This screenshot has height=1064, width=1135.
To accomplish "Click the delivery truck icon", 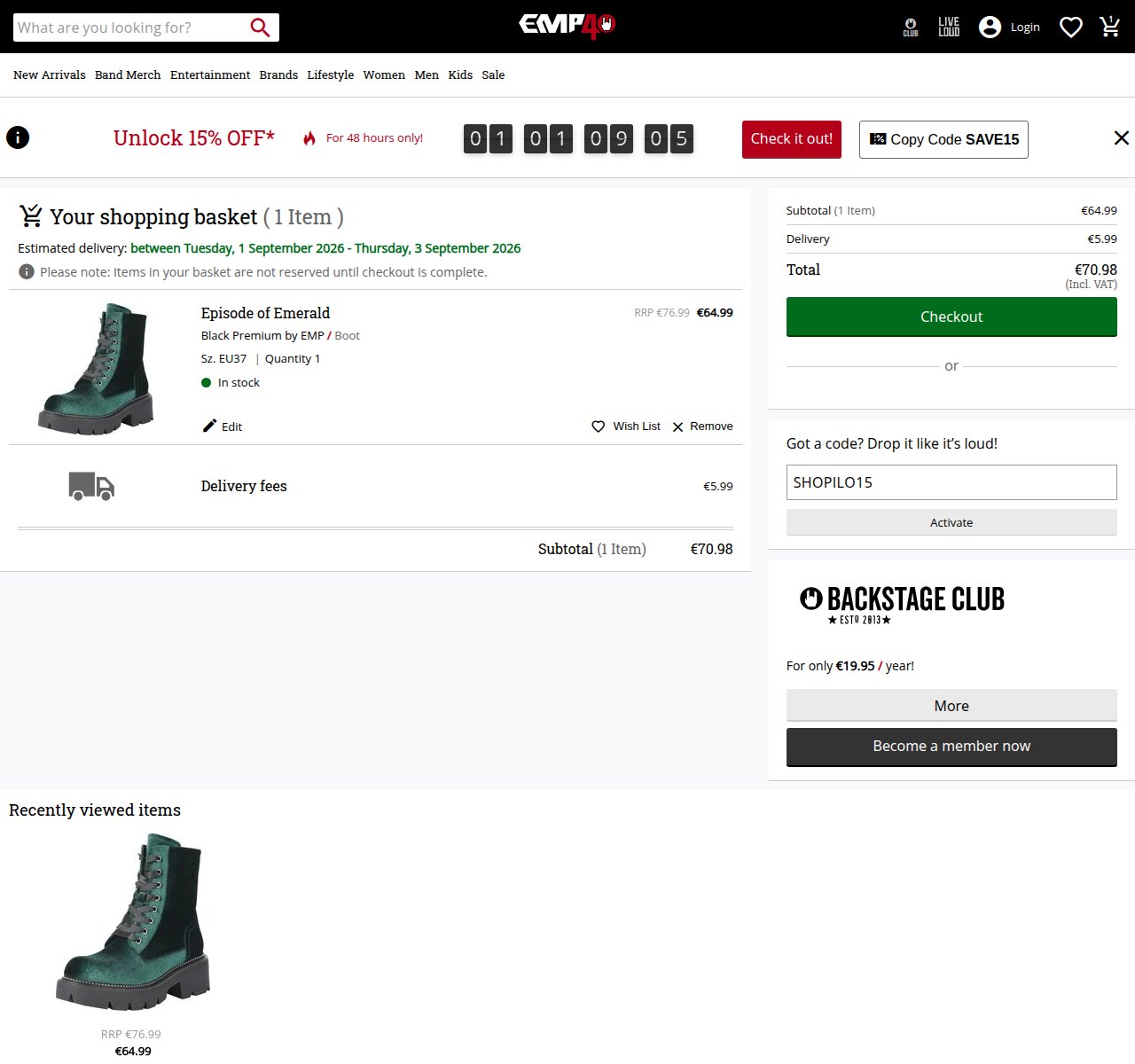I will tap(91, 486).
